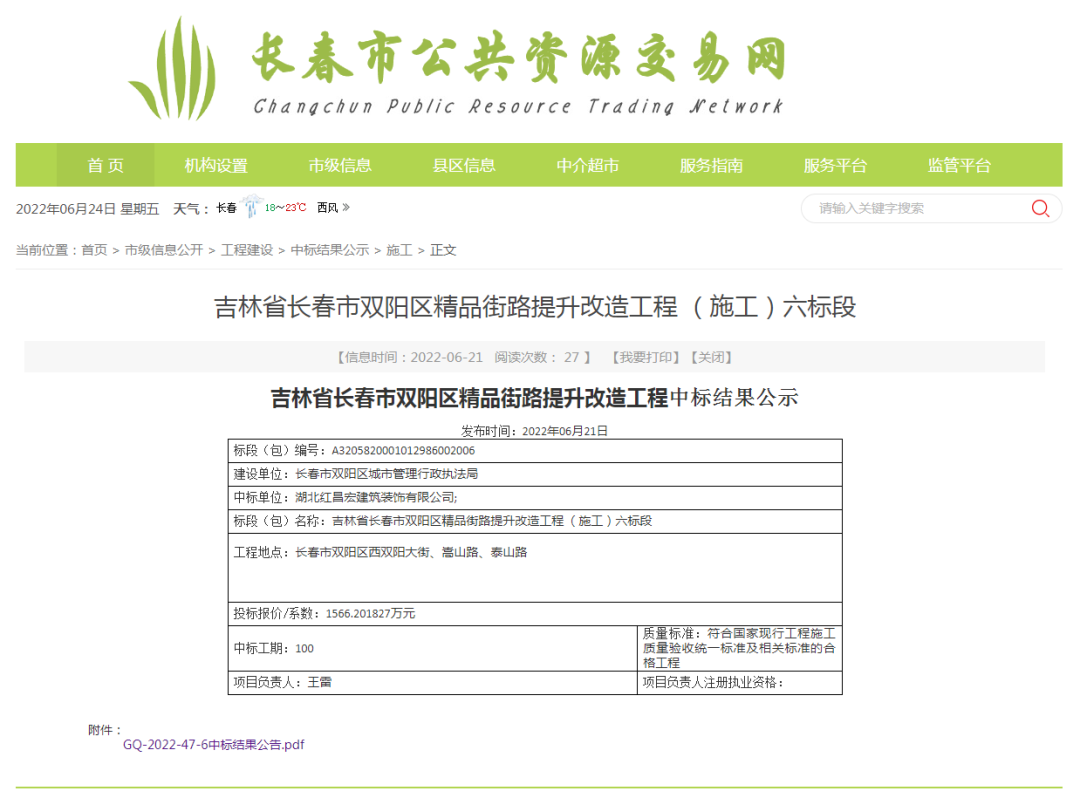The image size is (1080, 798).
Task: Open the 监管平台 menu item
Action: (x=959, y=165)
